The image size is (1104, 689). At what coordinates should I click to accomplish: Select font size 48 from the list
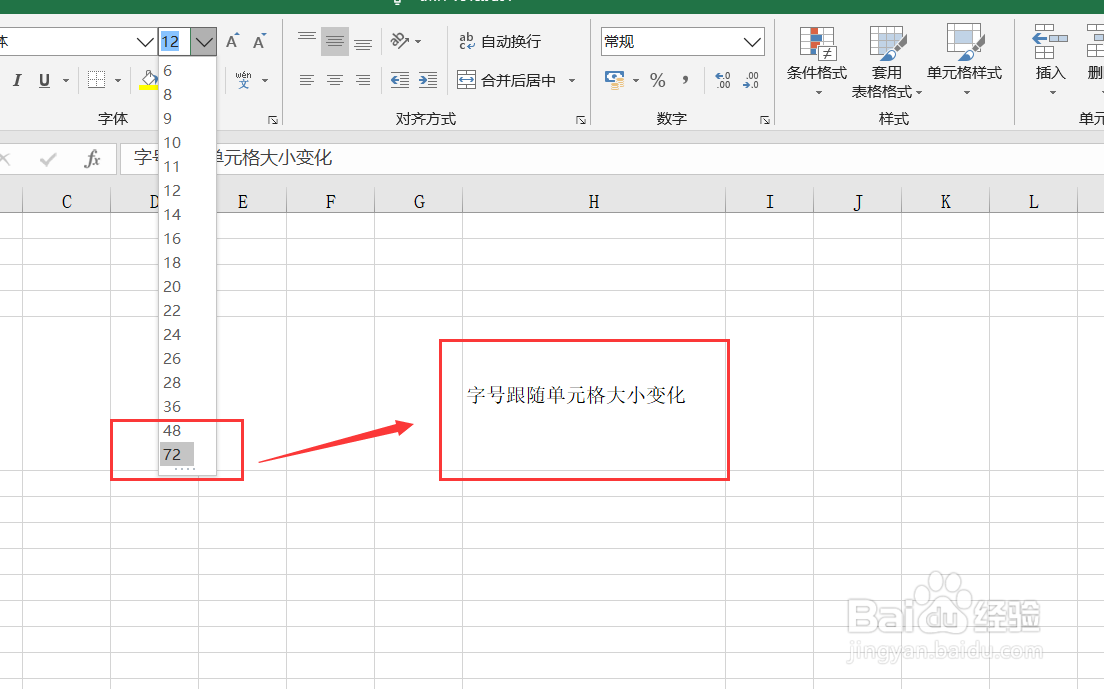click(174, 430)
